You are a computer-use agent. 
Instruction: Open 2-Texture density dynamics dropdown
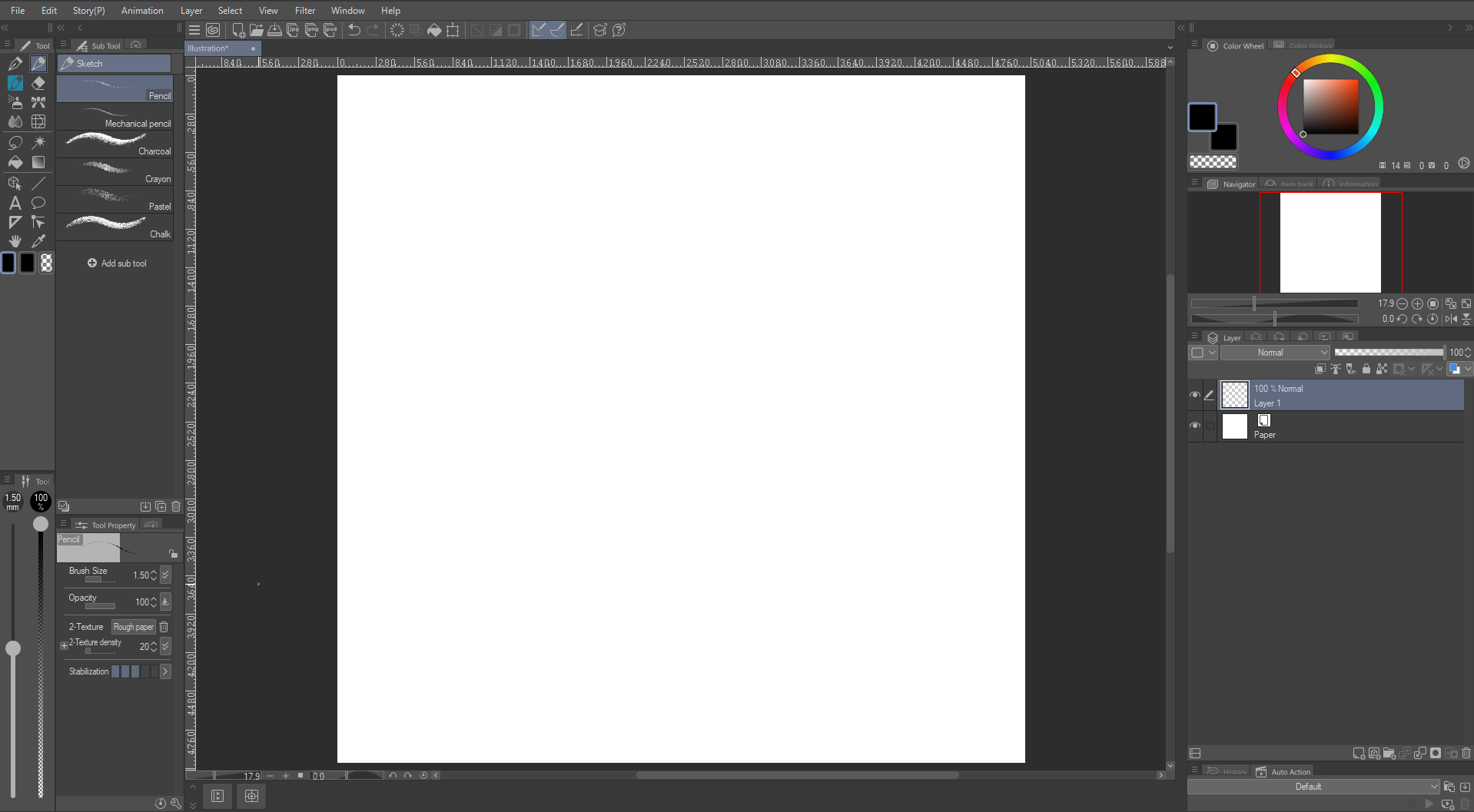coord(165,647)
